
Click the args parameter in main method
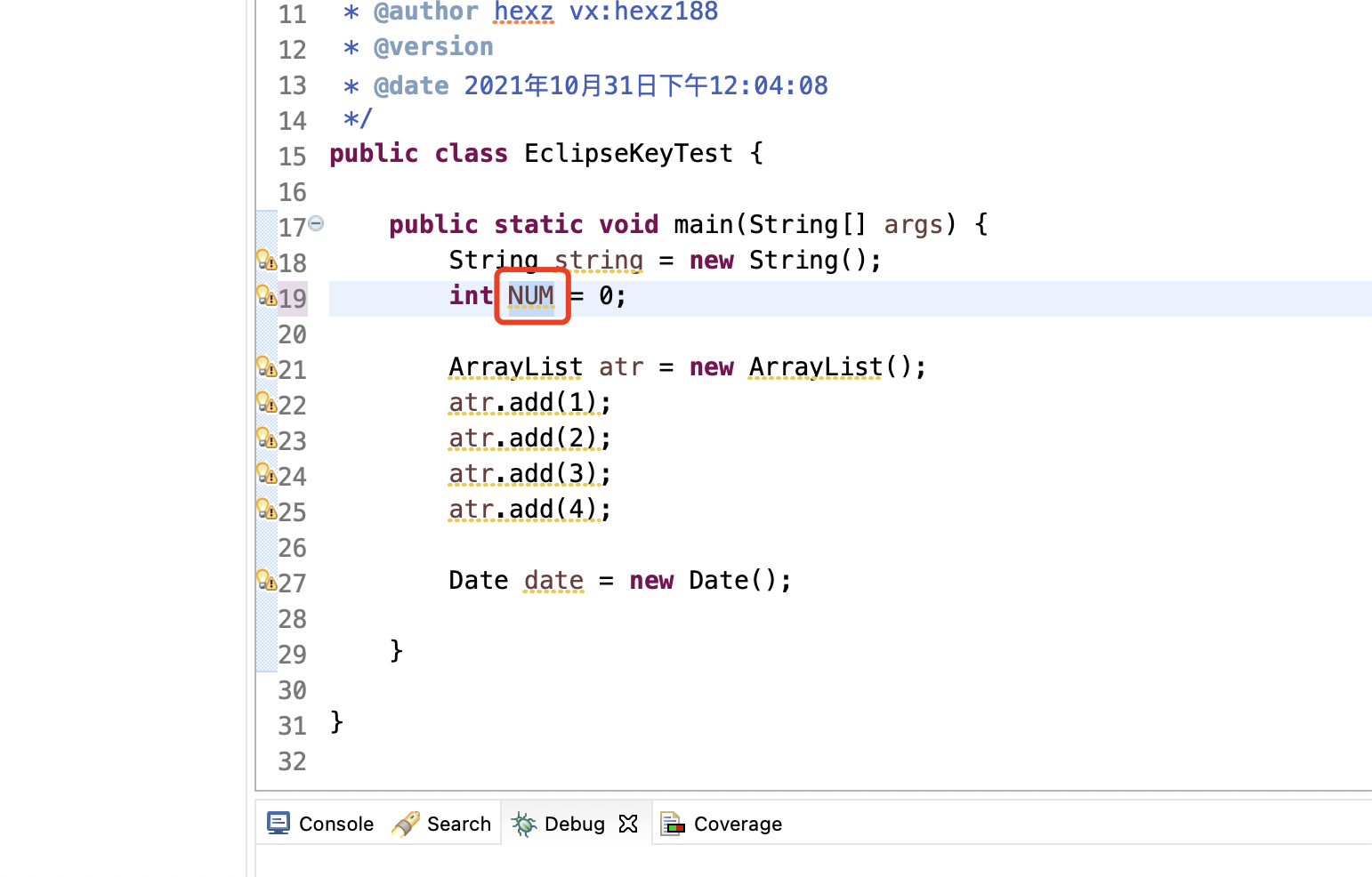point(913,224)
